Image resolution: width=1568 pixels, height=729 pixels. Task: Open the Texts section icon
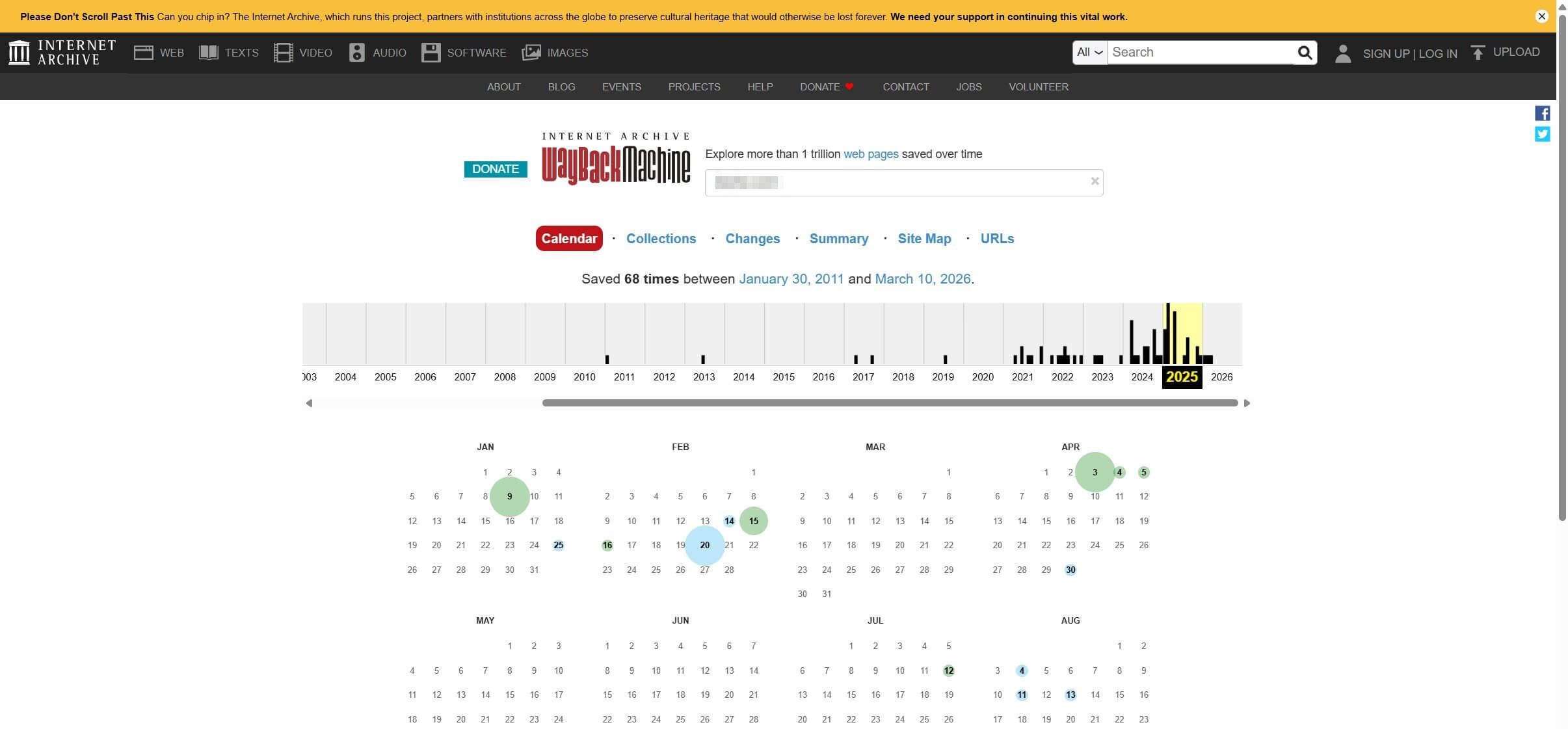(x=208, y=53)
